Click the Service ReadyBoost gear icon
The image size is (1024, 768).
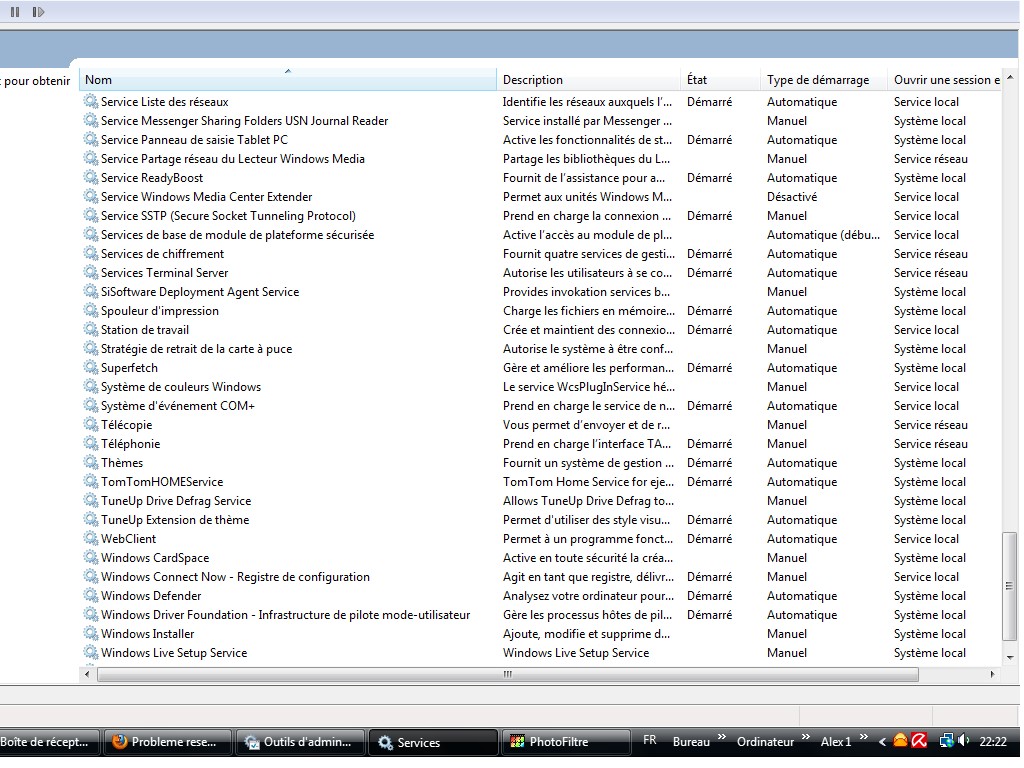pos(90,177)
